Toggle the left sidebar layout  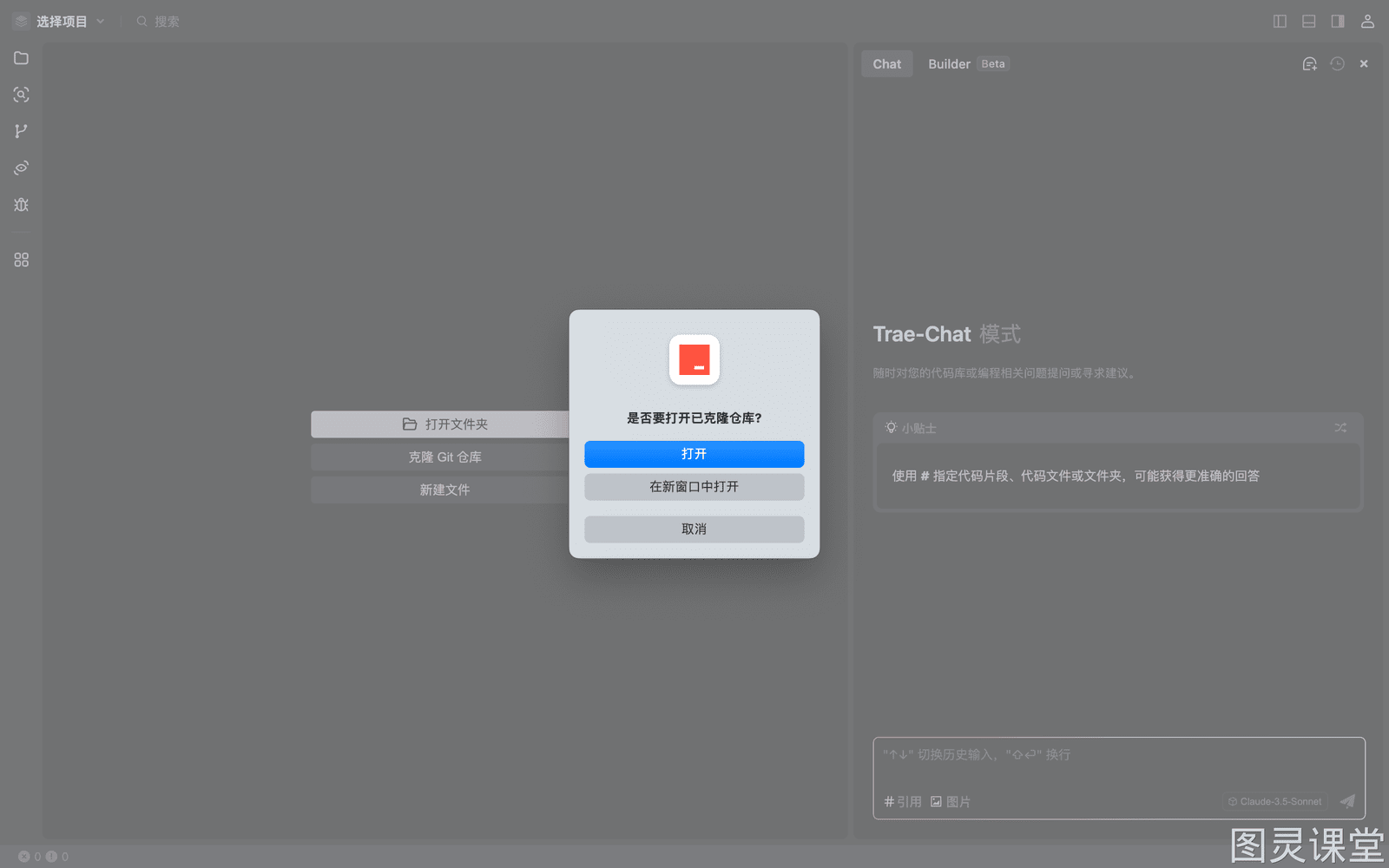click(1280, 22)
